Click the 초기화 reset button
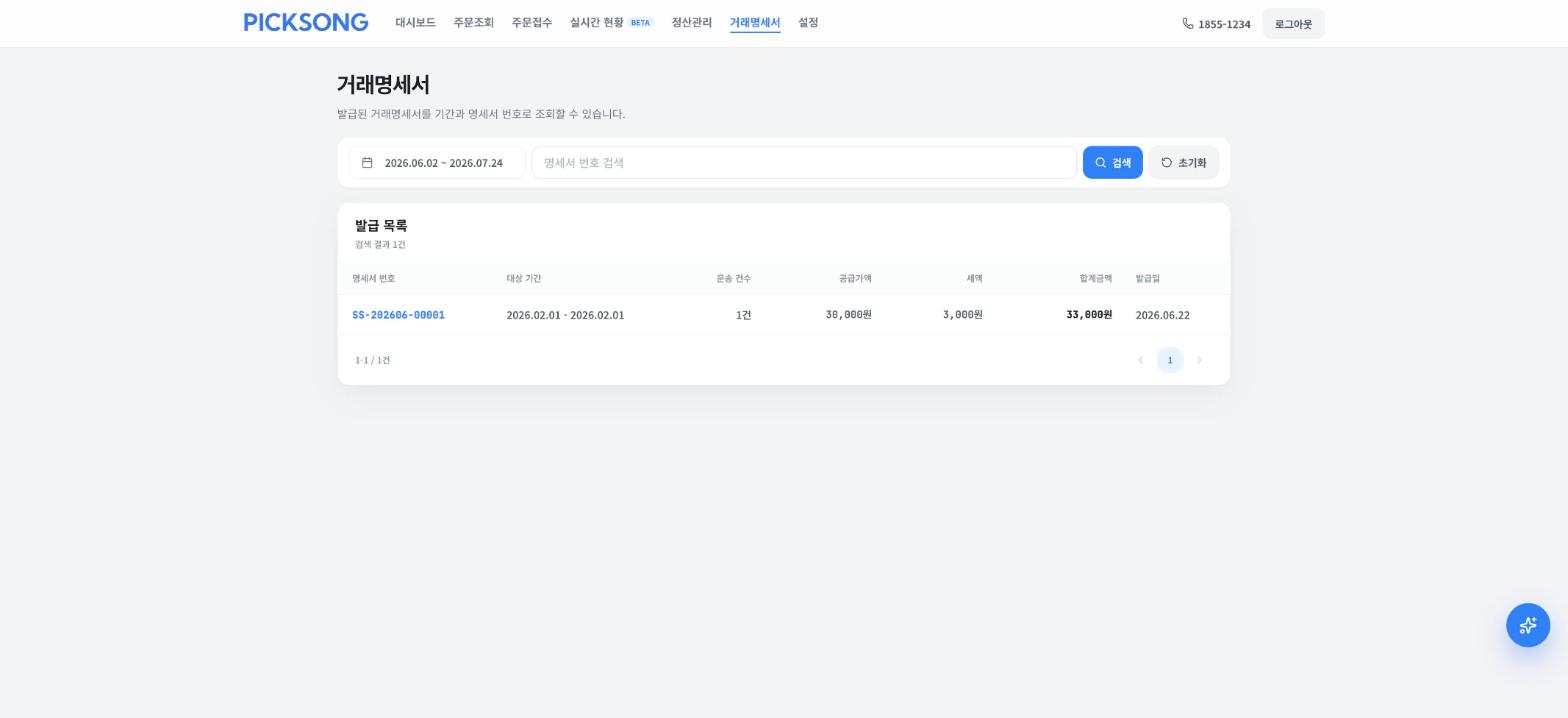This screenshot has width=1568, height=718. pyautogui.click(x=1184, y=163)
